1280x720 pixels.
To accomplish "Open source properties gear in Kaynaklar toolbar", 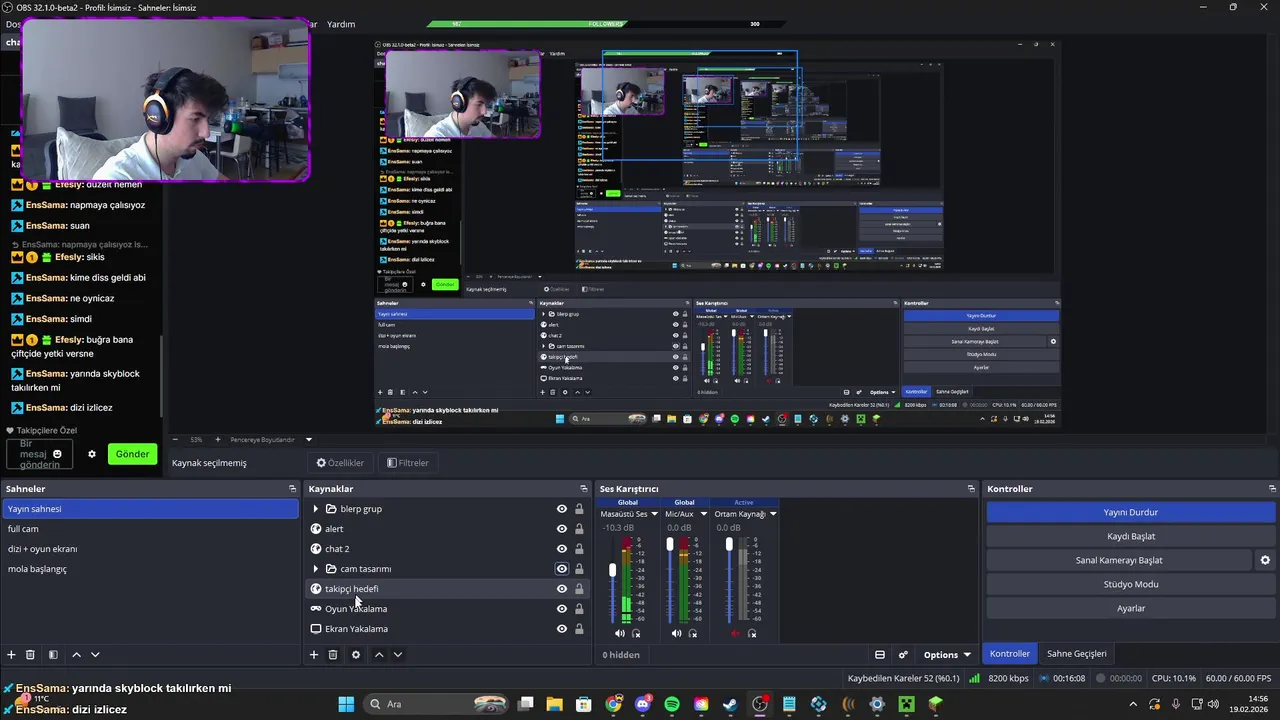I will coord(355,655).
